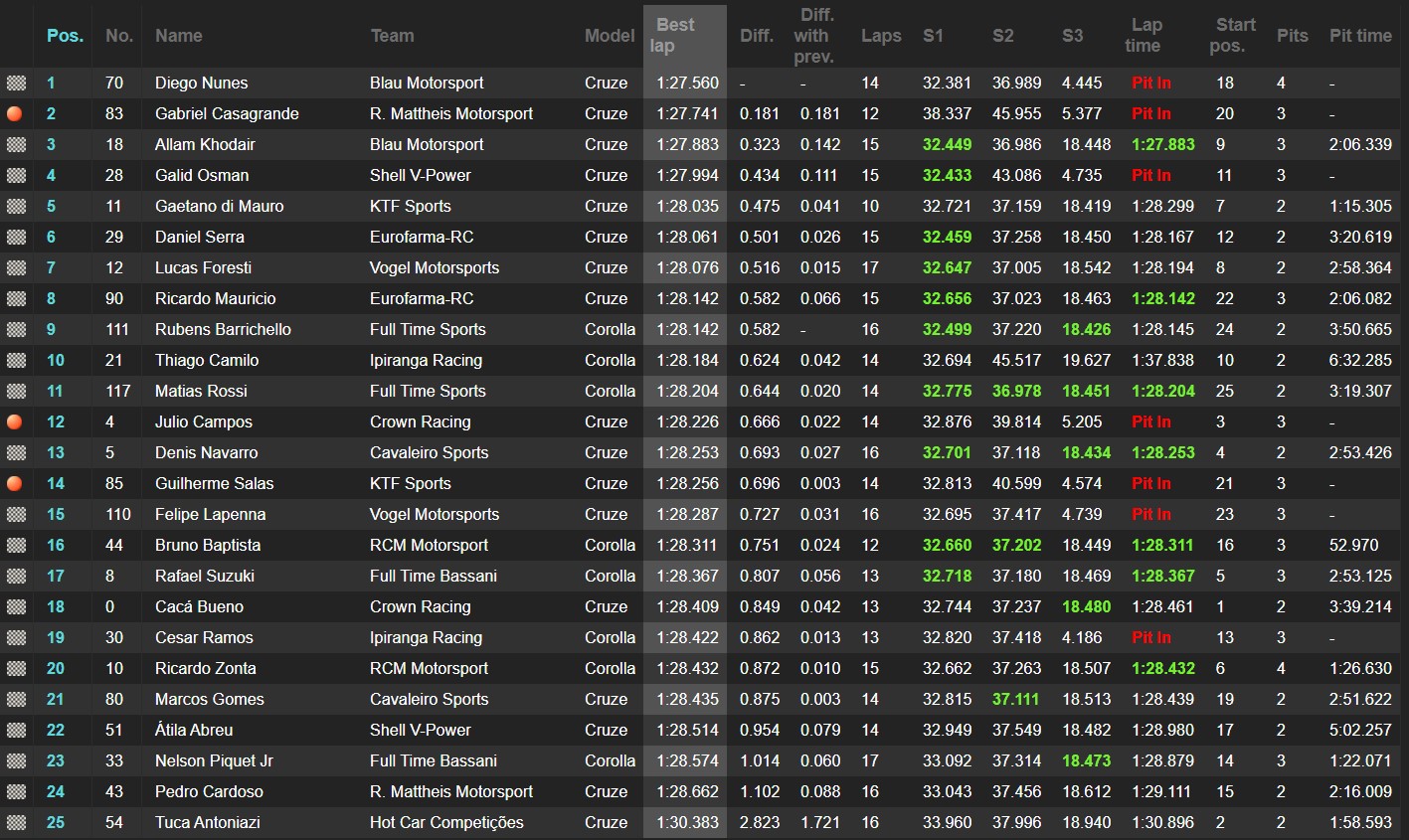Click the checkered flag icon for Nelson Piquet Jr
Image resolution: width=1409 pixels, height=840 pixels.
pos(16,760)
